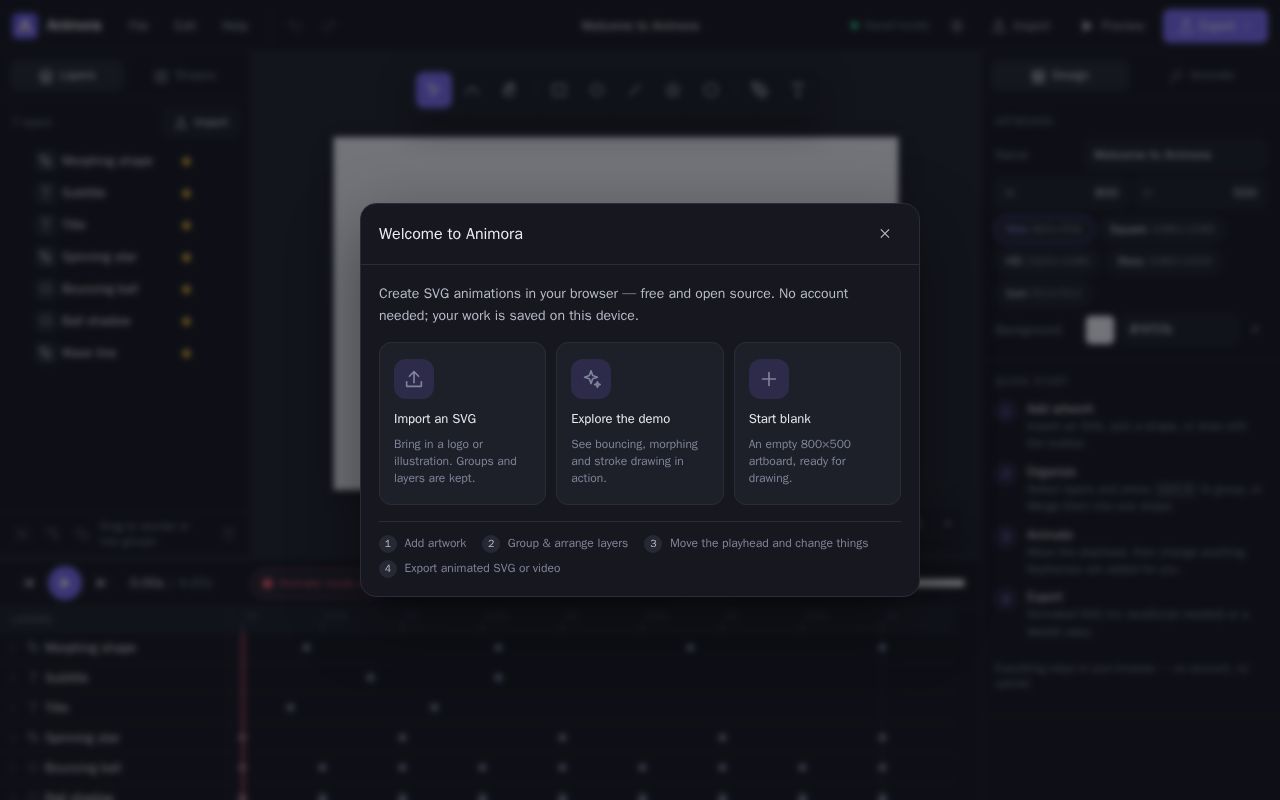Click the 'Move the playhead and change things' text
Screen dimensions: 1280x800
coord(769,543)
